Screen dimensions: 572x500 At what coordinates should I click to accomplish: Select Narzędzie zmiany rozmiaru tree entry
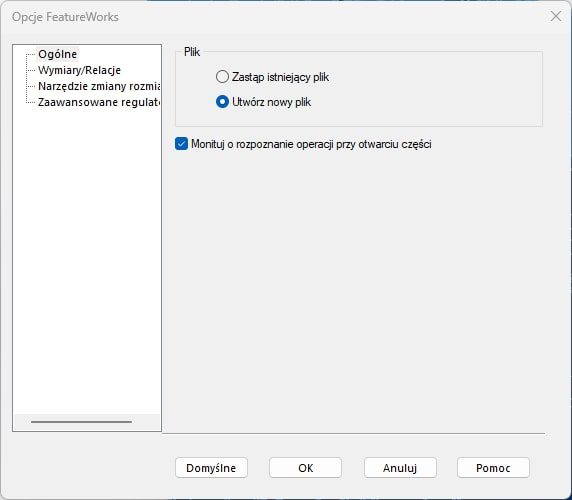click(x=99, y=86)
